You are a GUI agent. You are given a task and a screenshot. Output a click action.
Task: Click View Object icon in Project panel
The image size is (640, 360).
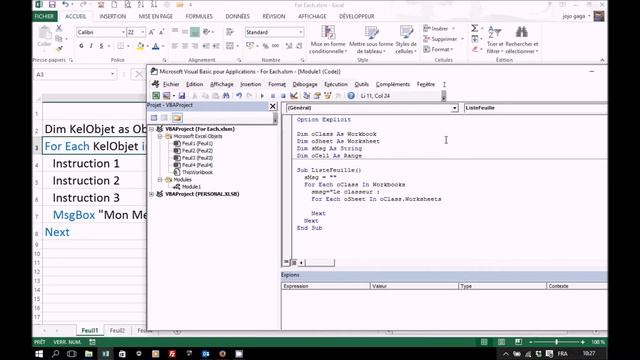tap(164, 118)
